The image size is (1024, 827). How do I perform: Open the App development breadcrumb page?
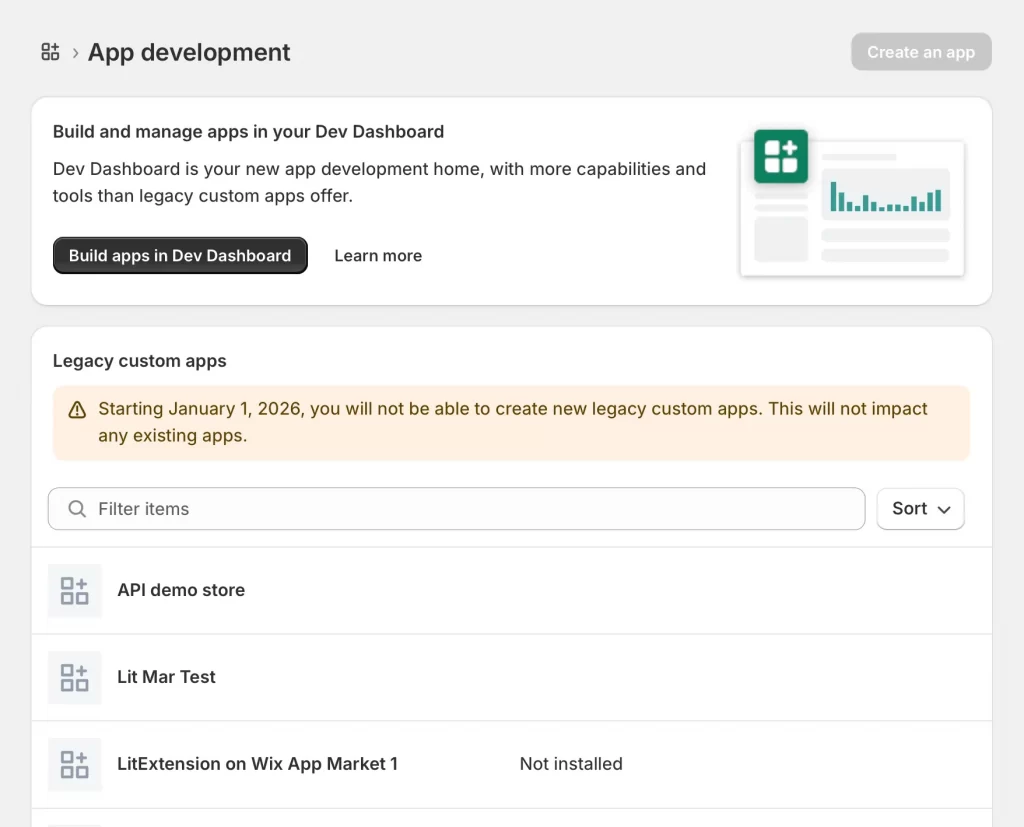point(189,52)
